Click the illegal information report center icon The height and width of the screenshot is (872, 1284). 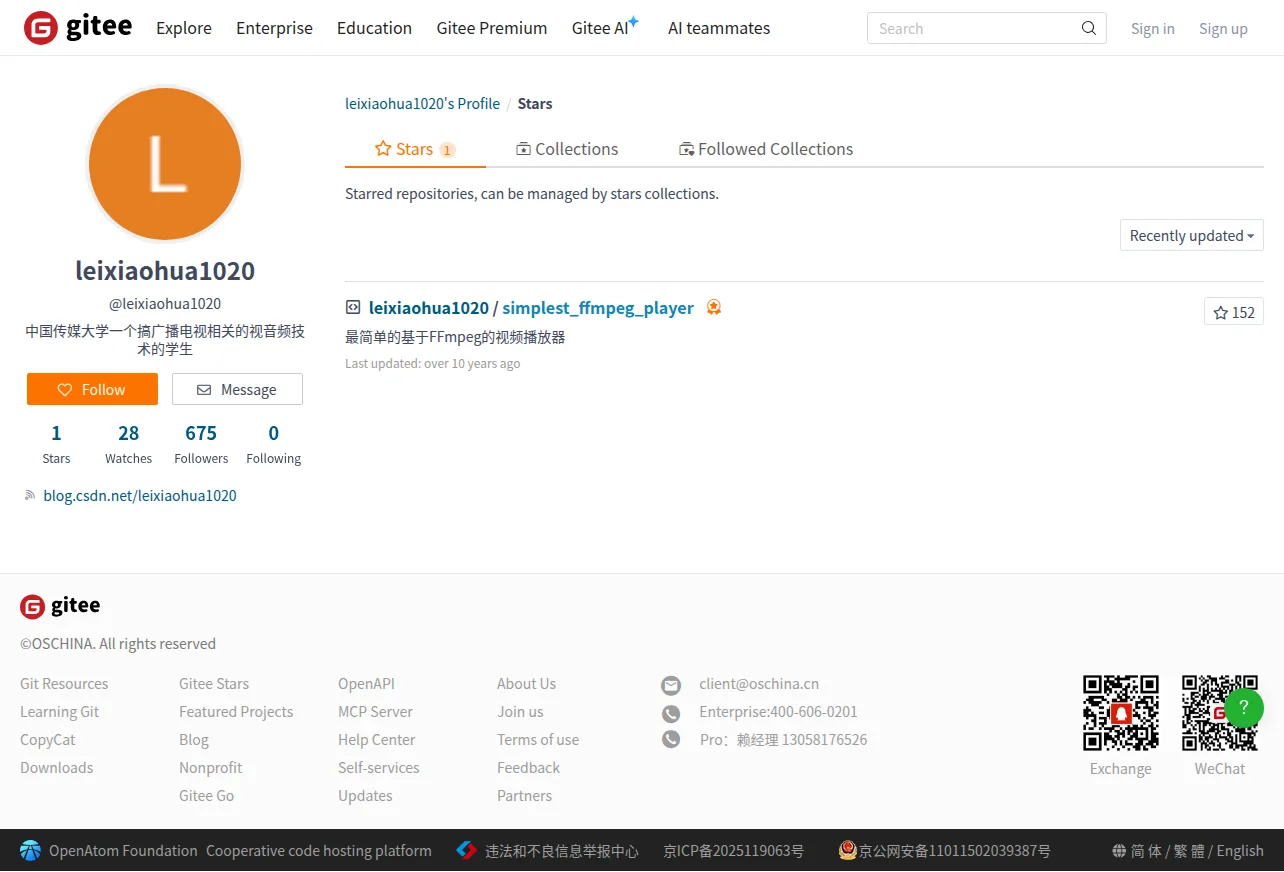[466, 851]
